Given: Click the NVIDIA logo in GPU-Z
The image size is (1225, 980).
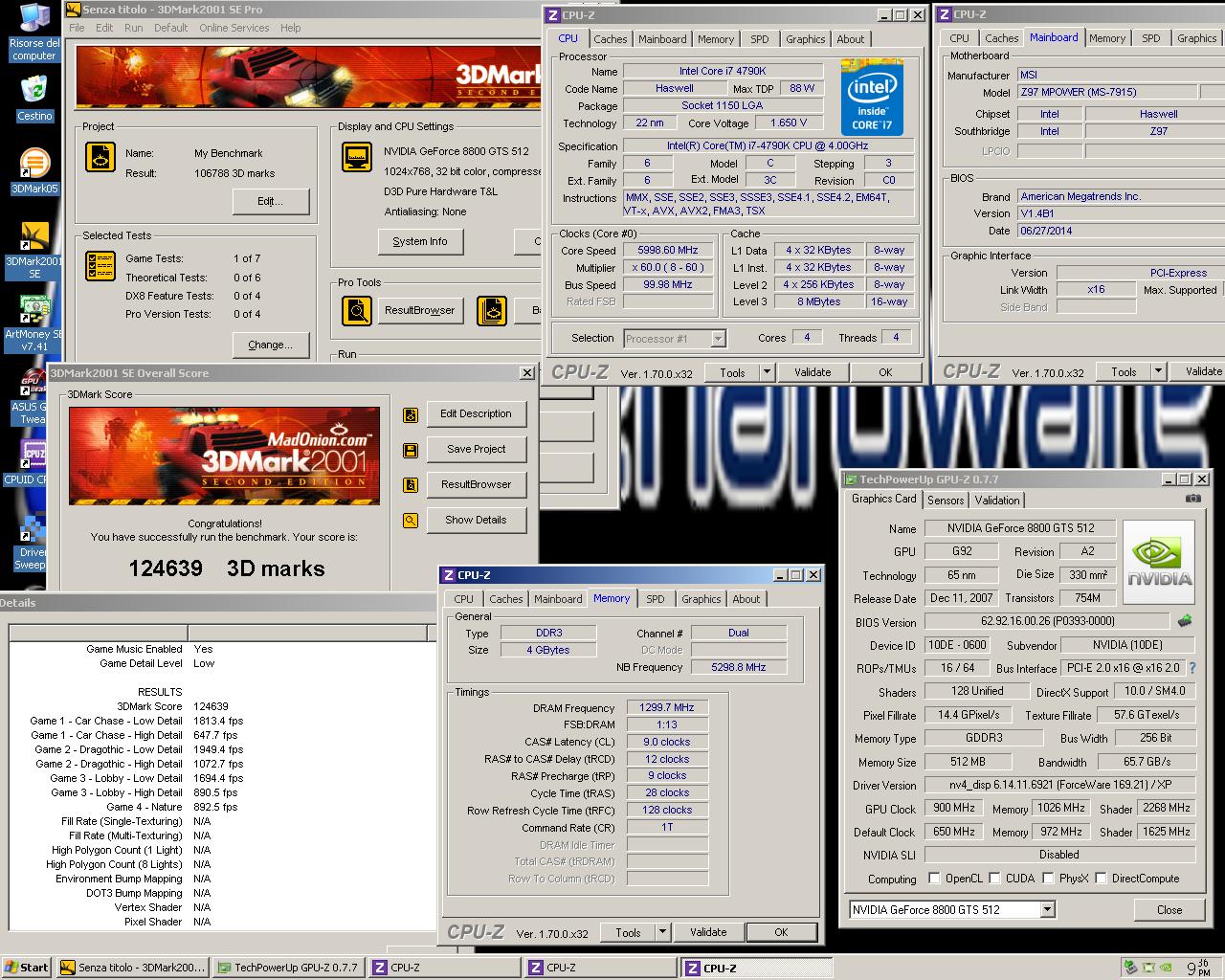Looking at the screenshot, I should (1159, 563).
